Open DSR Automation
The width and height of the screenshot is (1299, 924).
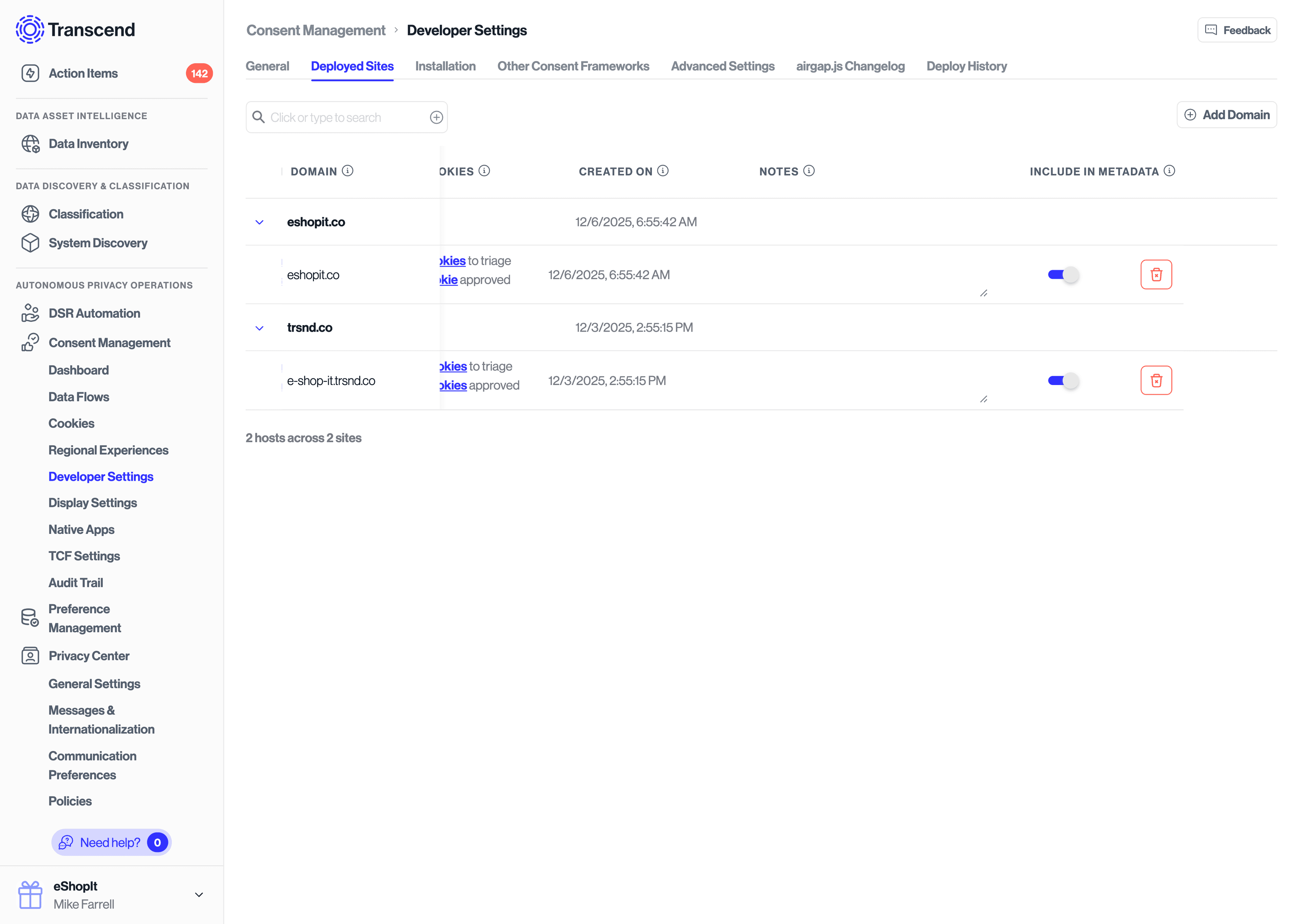(94, 313)
